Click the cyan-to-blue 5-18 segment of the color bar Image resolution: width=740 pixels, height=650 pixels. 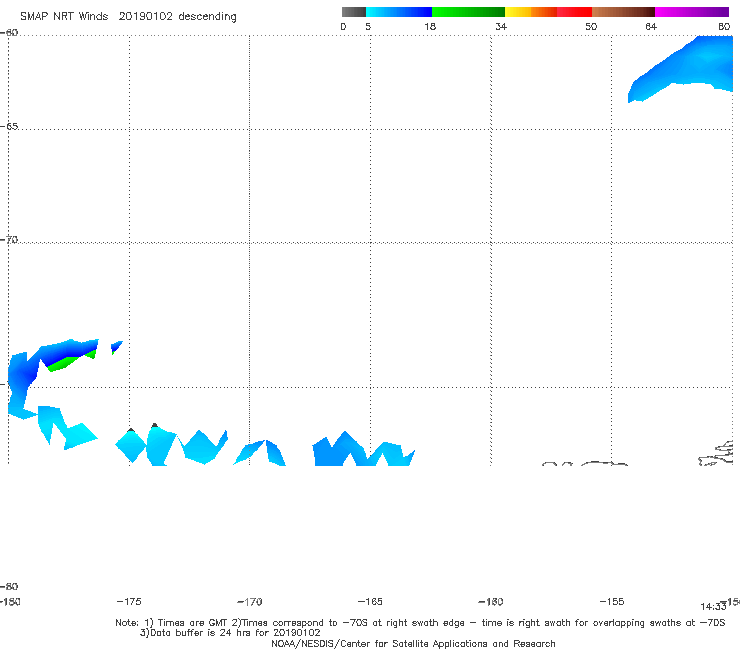point(399,12)
